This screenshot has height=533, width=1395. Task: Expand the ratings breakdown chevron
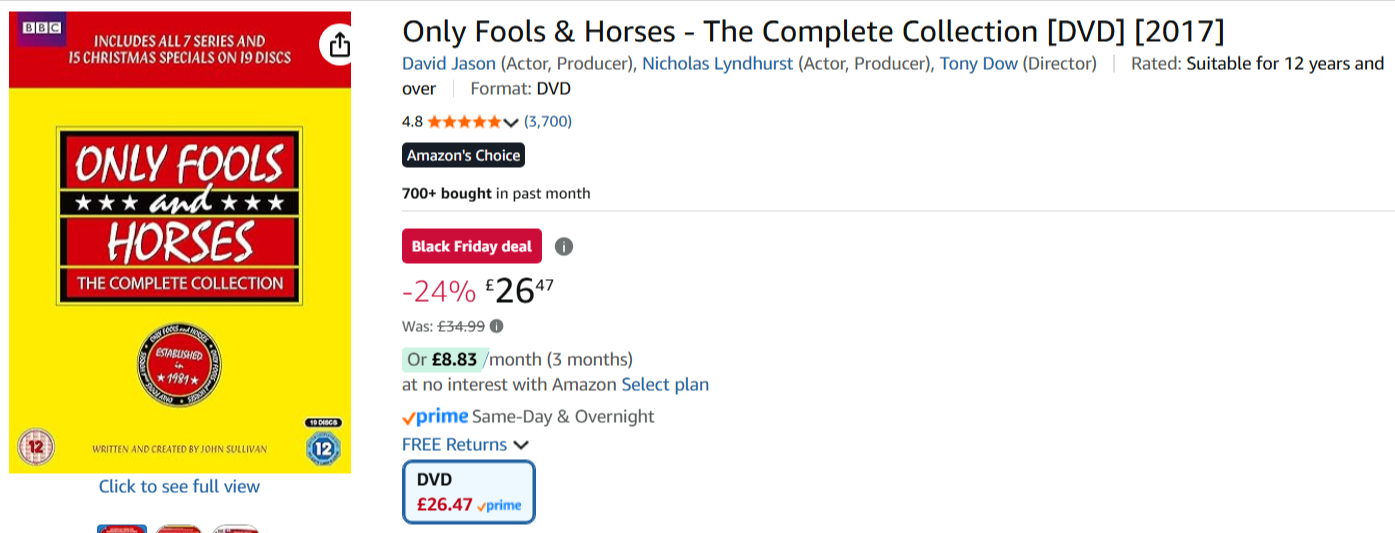511,122
